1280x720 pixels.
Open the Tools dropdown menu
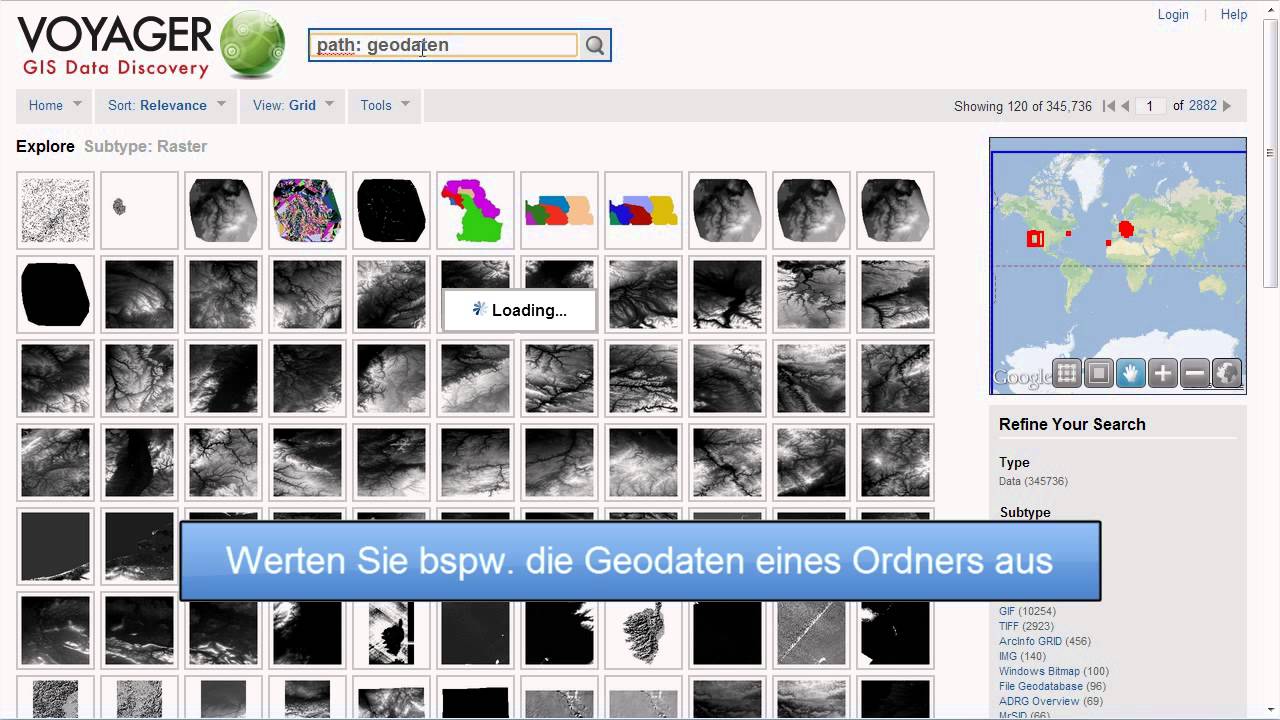385,105
